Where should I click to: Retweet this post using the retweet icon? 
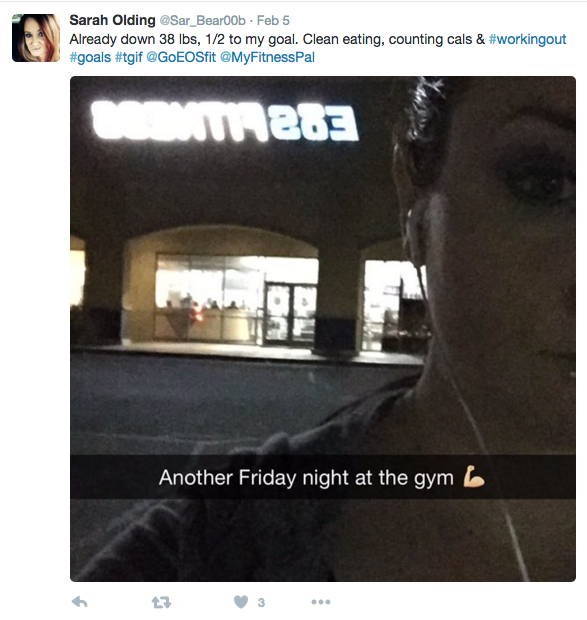pyautogui.click(x=161, y=602)
